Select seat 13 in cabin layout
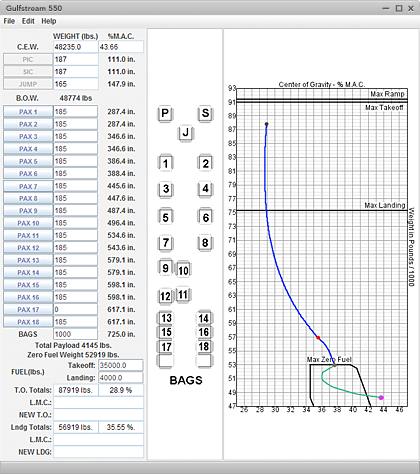The image size is (420, 474). pyautogui.click(x=166, y=318)
